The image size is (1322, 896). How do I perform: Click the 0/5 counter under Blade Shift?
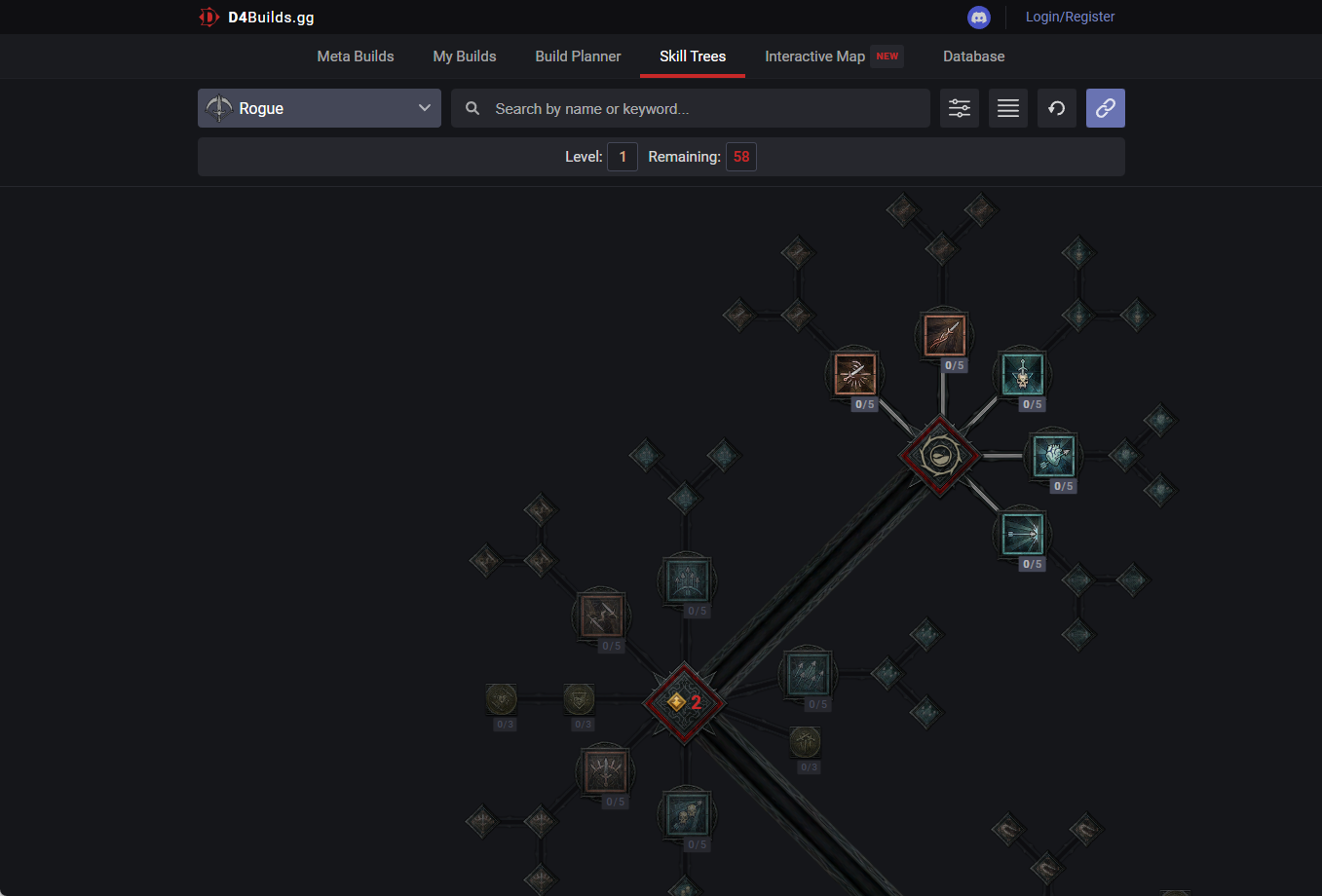pos(955,365)
